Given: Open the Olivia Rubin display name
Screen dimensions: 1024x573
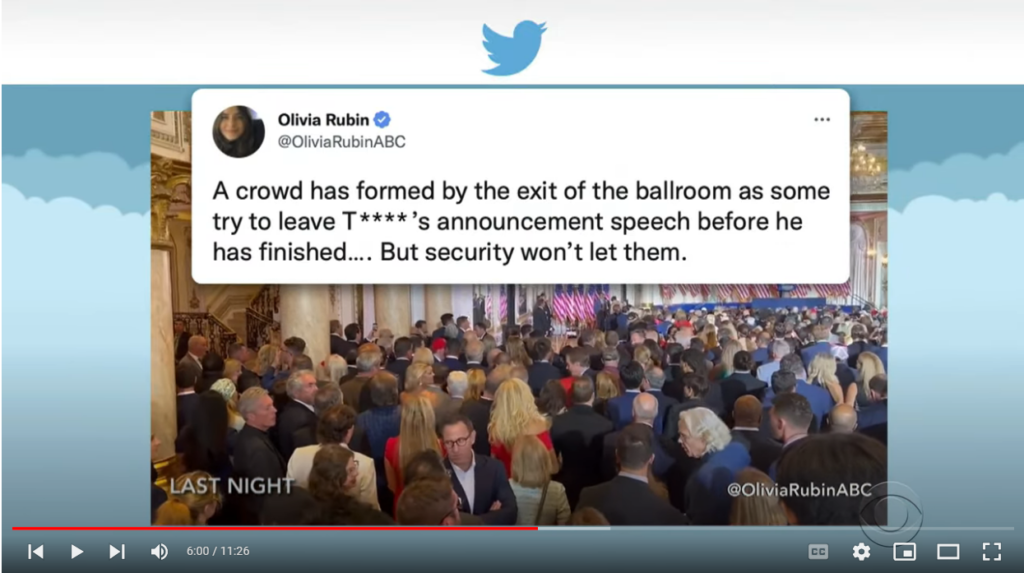Looking at the screenshot, I should tap(323, 120).
